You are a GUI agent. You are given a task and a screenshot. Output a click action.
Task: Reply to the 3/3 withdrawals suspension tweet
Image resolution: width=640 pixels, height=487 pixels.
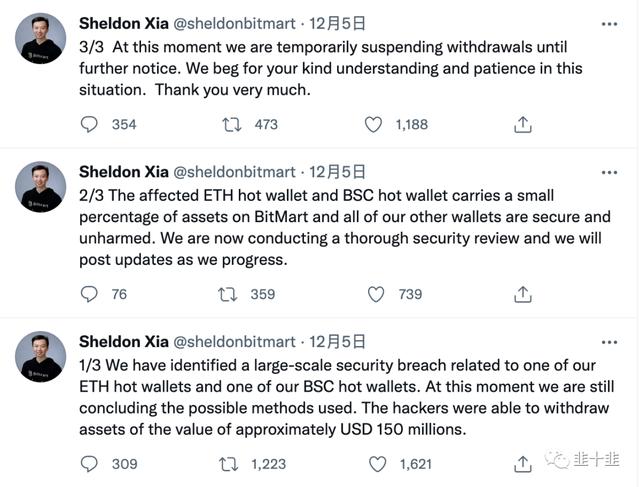(x=89, y=124)
